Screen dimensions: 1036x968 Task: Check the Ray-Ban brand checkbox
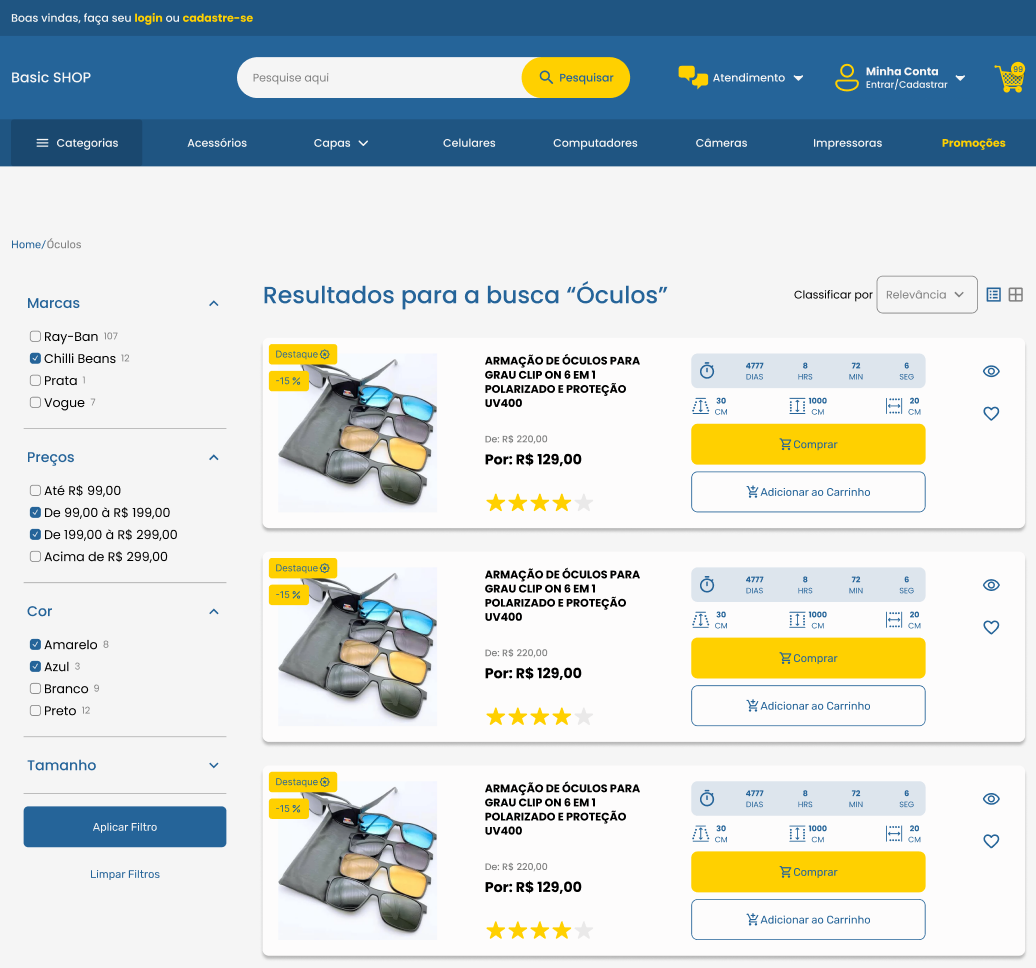coord(36,337)
